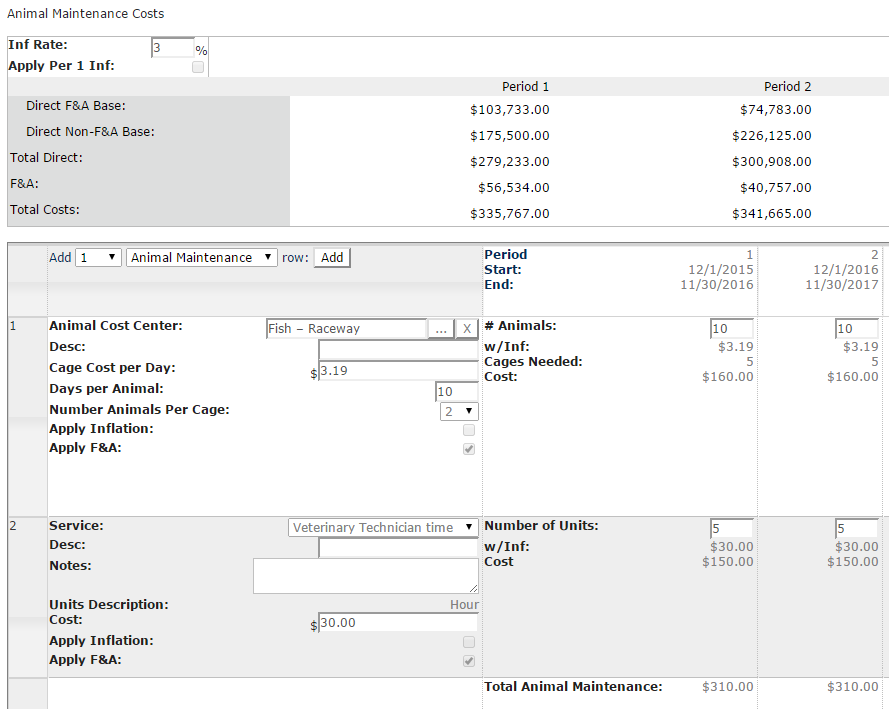
Task: Click the service Cost field showing 30.00
Action: (x=397, y=623)
